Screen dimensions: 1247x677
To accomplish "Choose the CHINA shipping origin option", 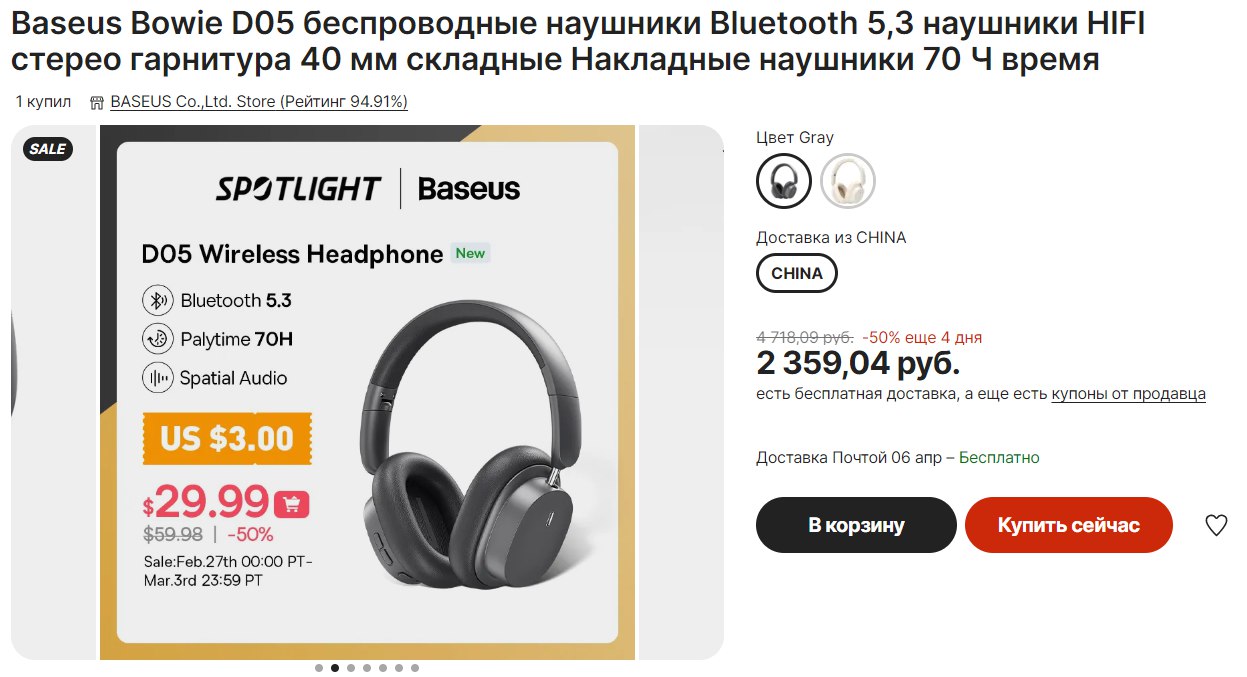I will (797, 274).
